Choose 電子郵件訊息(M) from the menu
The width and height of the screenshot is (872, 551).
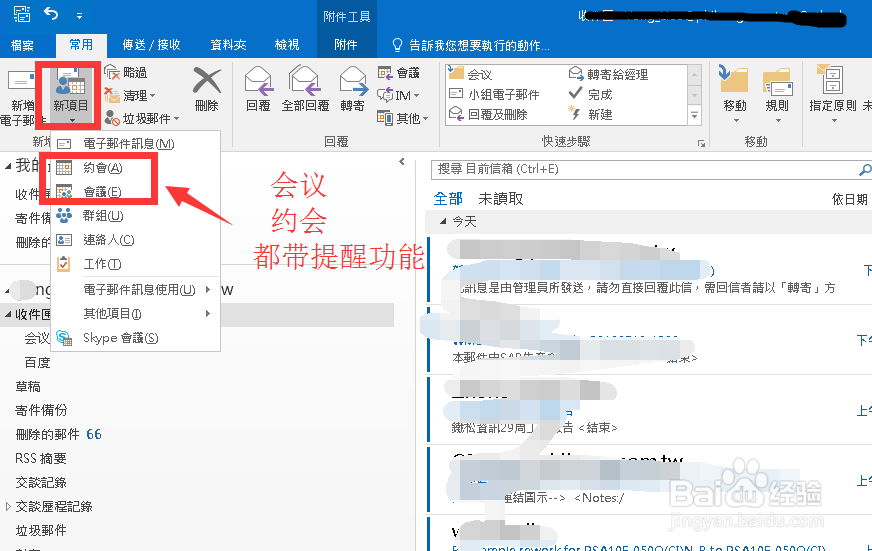coord(136,143)
